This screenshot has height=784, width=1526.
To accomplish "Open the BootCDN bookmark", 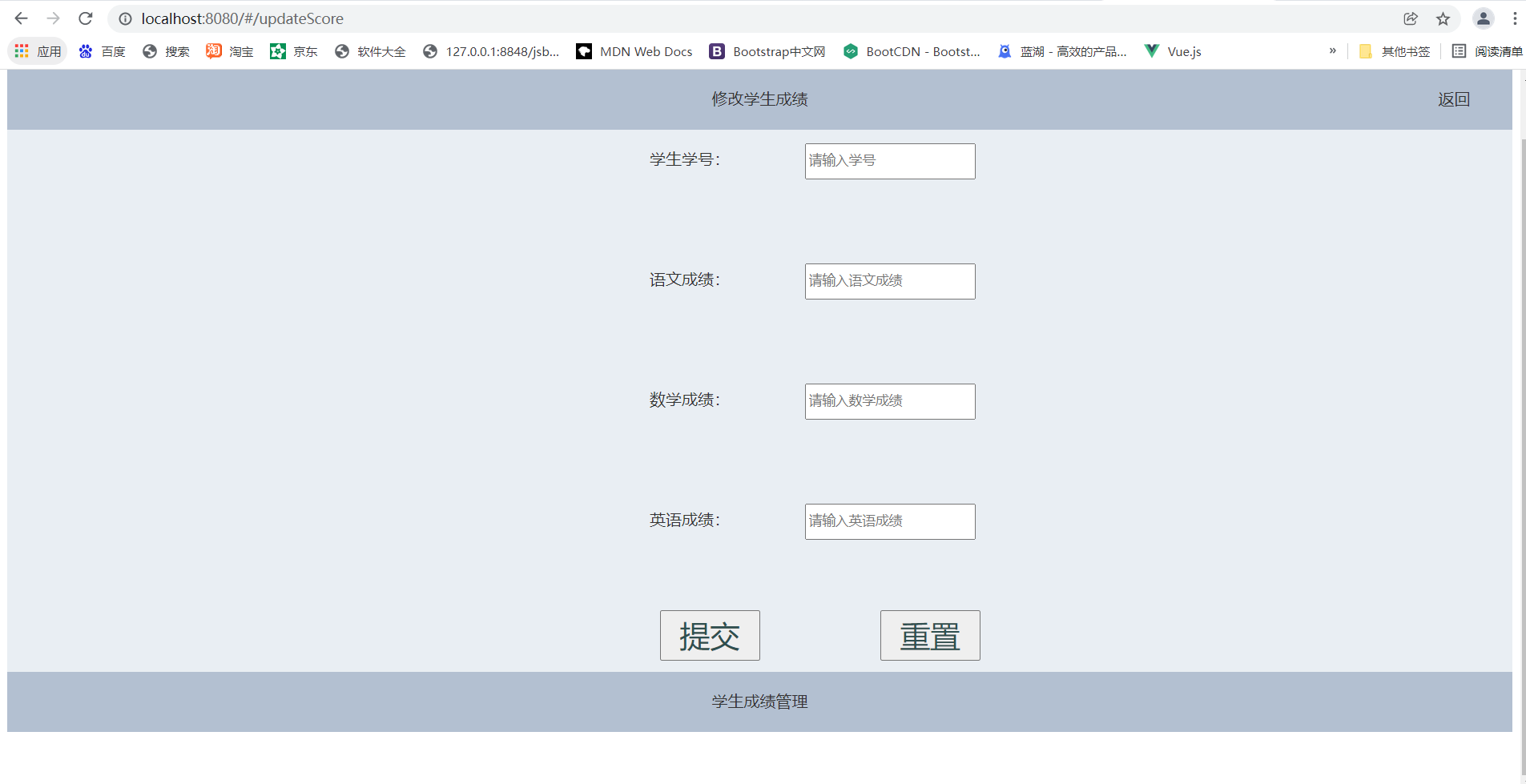I will pyautogui.click(x=912, y=51).
